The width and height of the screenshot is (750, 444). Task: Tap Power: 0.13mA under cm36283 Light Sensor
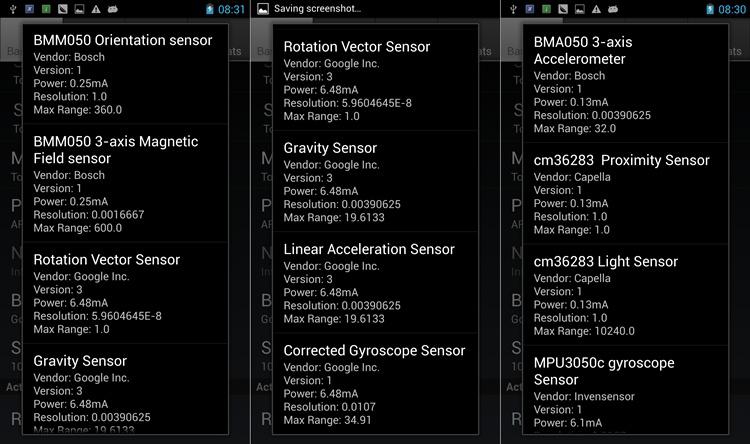(571, 305)
